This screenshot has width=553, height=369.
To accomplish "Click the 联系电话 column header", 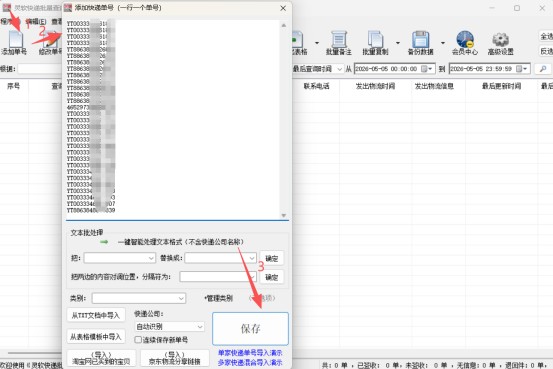I will (x=316, y=86).
